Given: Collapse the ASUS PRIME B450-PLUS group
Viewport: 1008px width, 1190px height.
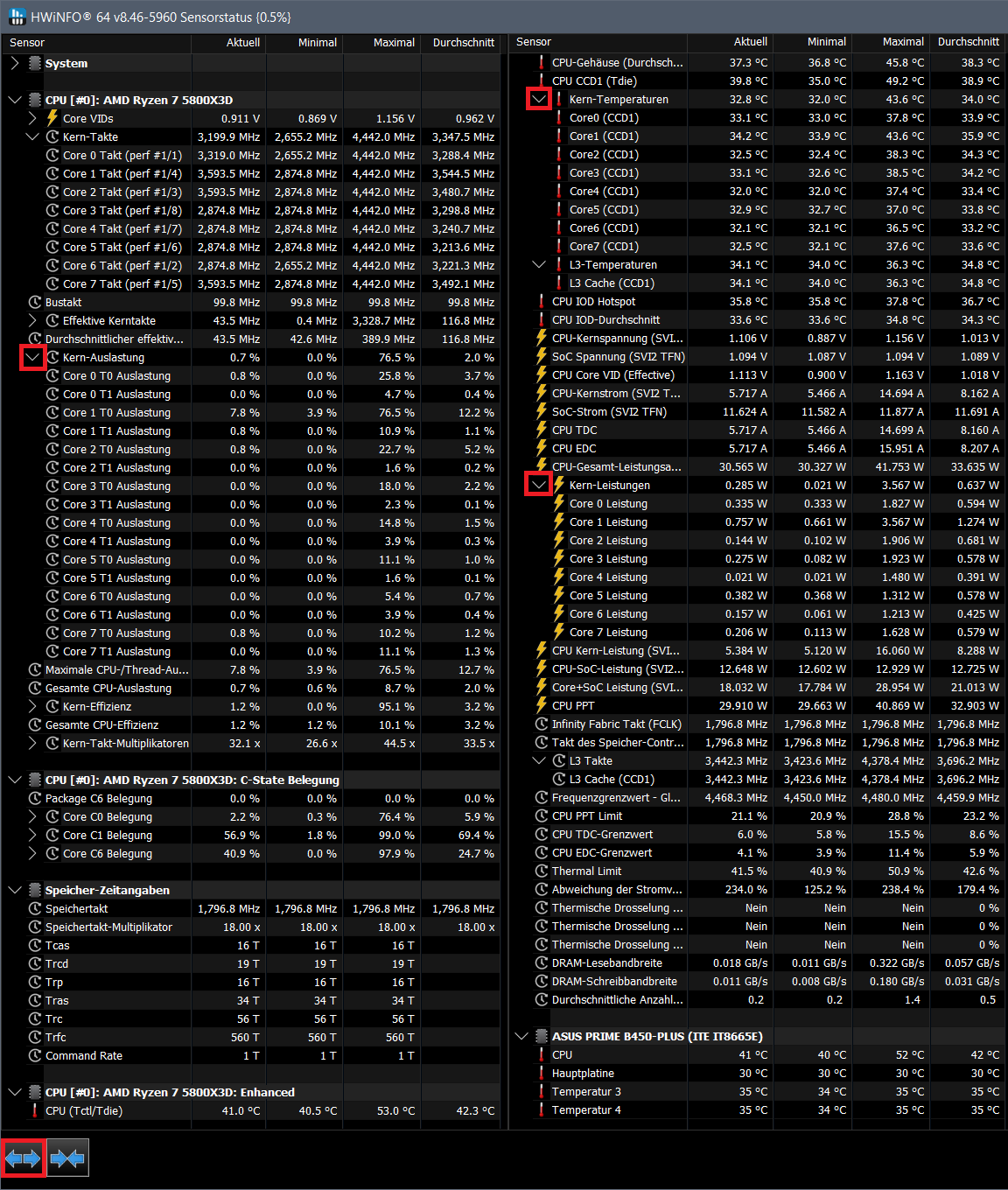Looking at the screenshot, I should pyautogui.click(x=521, y=1036).
